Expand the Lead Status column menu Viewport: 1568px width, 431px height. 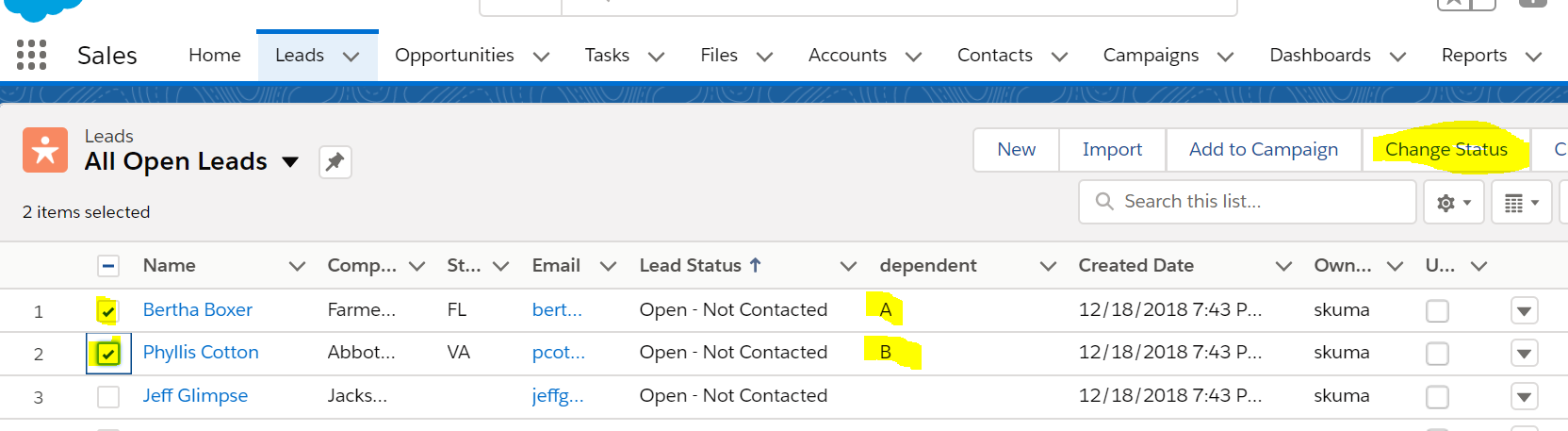click(x=848, y=266)
